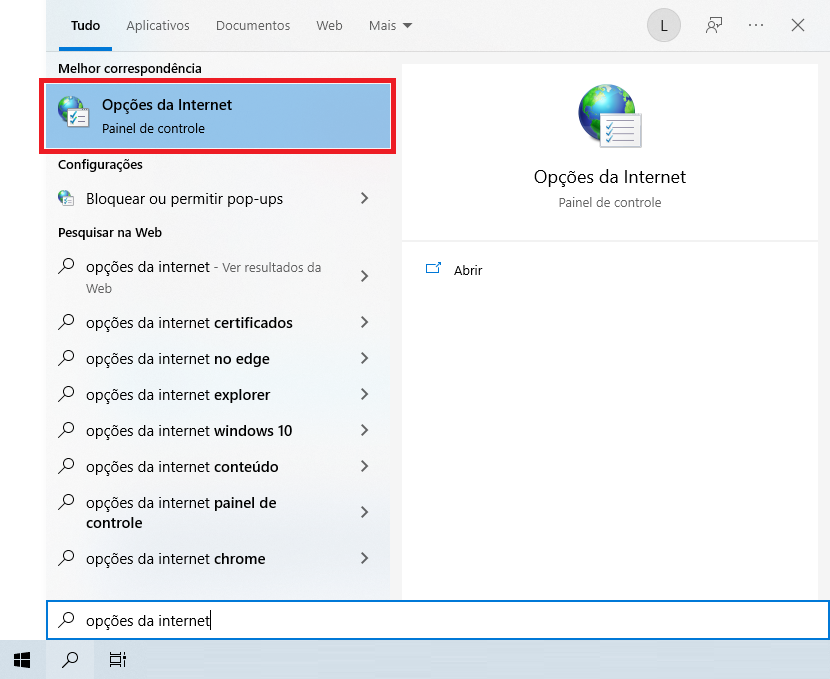Click the Windows Start button
Screen dimensions: 830x679
[x=22, y=659]
